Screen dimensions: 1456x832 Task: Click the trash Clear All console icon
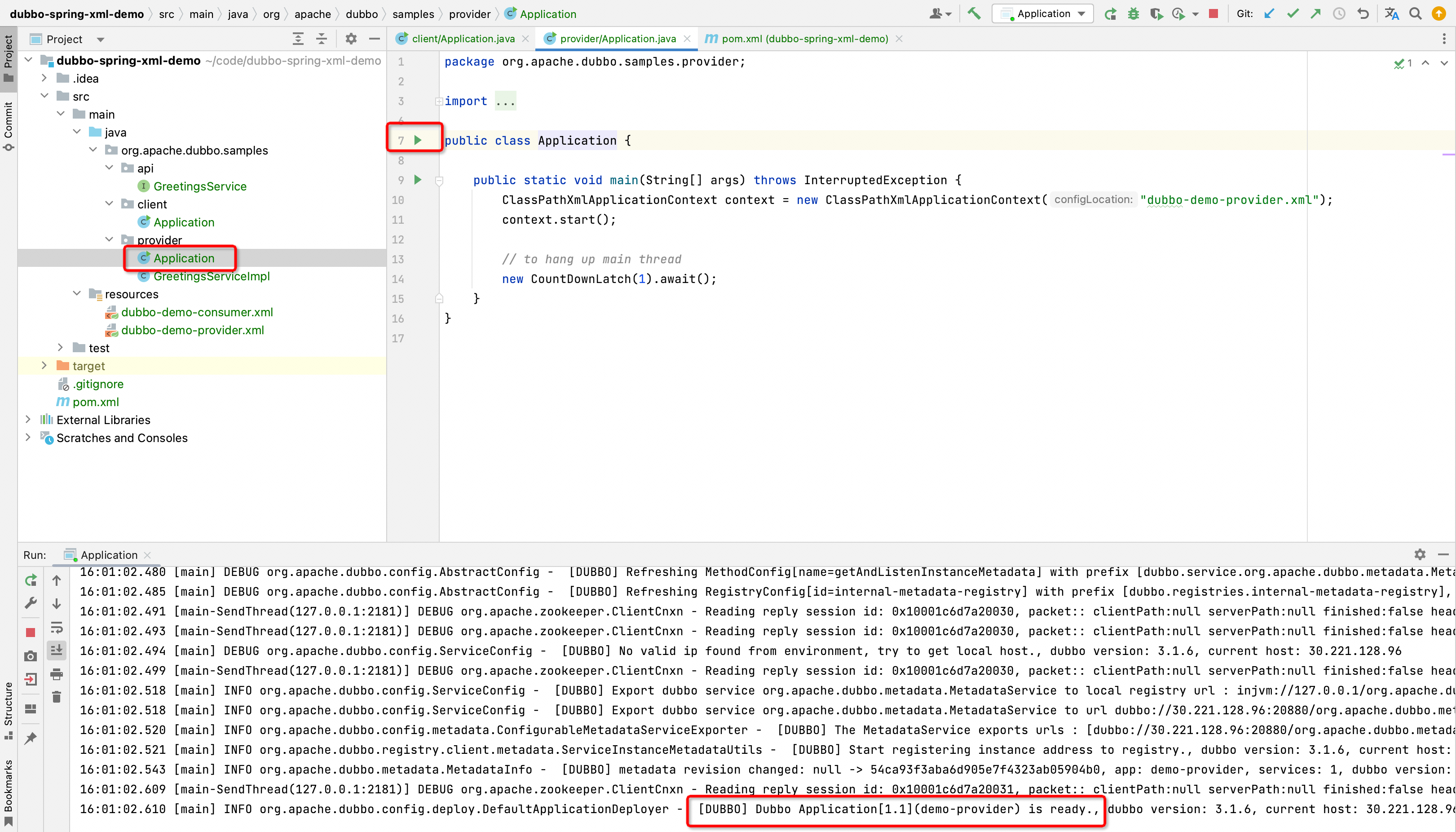57,697
